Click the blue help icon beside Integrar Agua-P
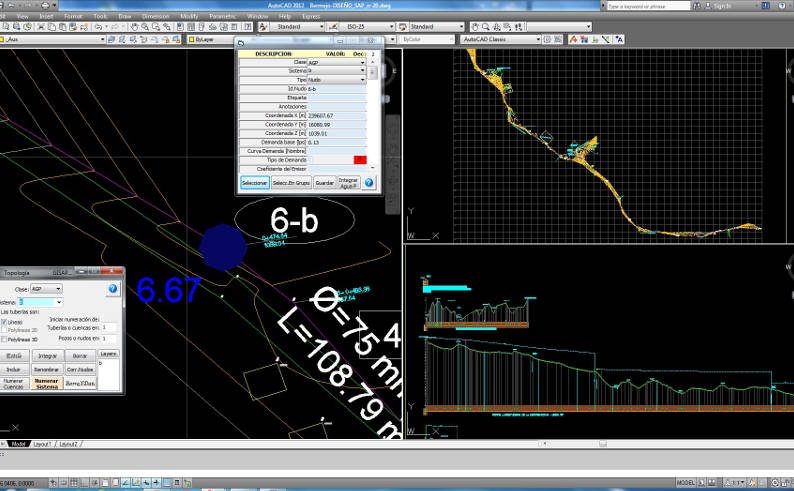 369,183
